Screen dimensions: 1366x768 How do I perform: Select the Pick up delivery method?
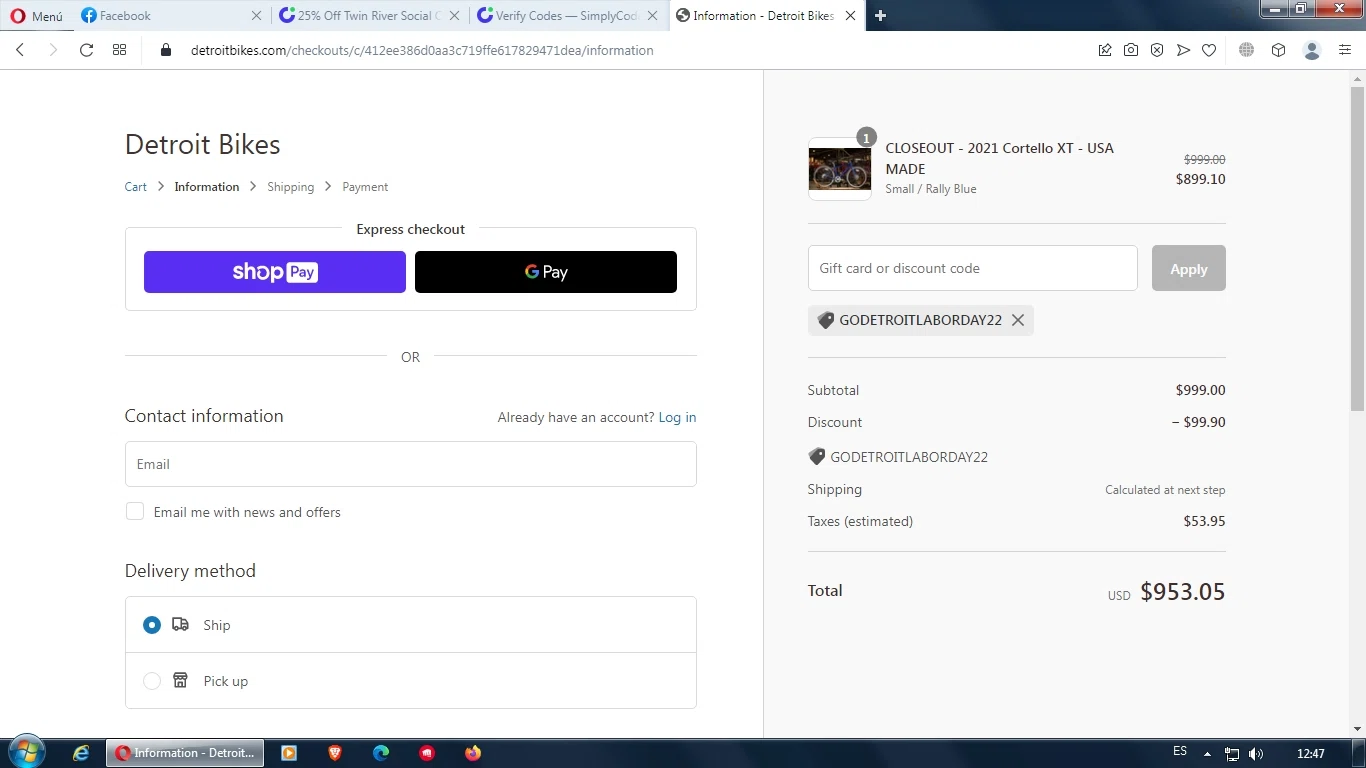tap(152, 681)
